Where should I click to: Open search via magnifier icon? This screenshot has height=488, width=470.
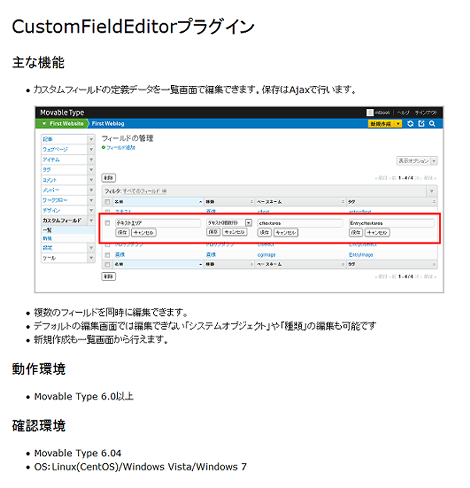click(432, 124)
